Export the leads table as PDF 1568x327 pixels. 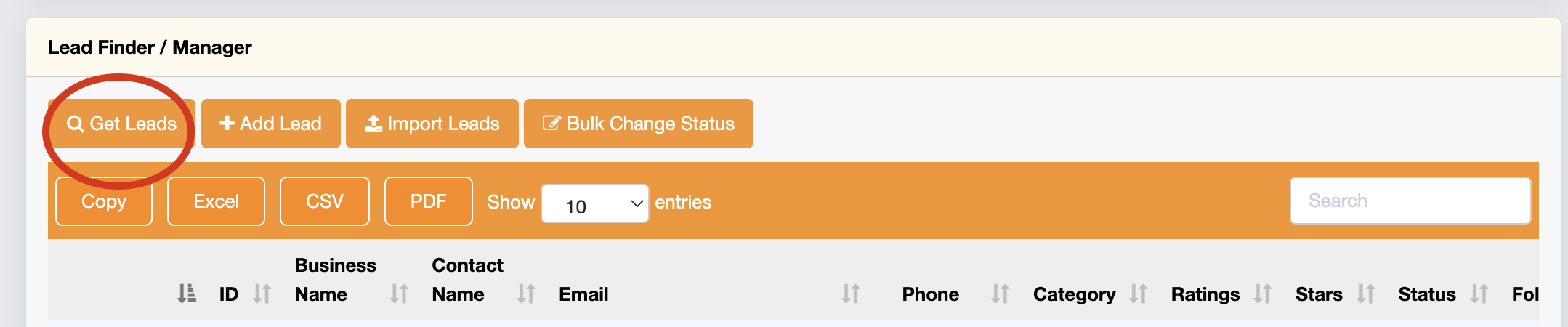coord(428,201)
